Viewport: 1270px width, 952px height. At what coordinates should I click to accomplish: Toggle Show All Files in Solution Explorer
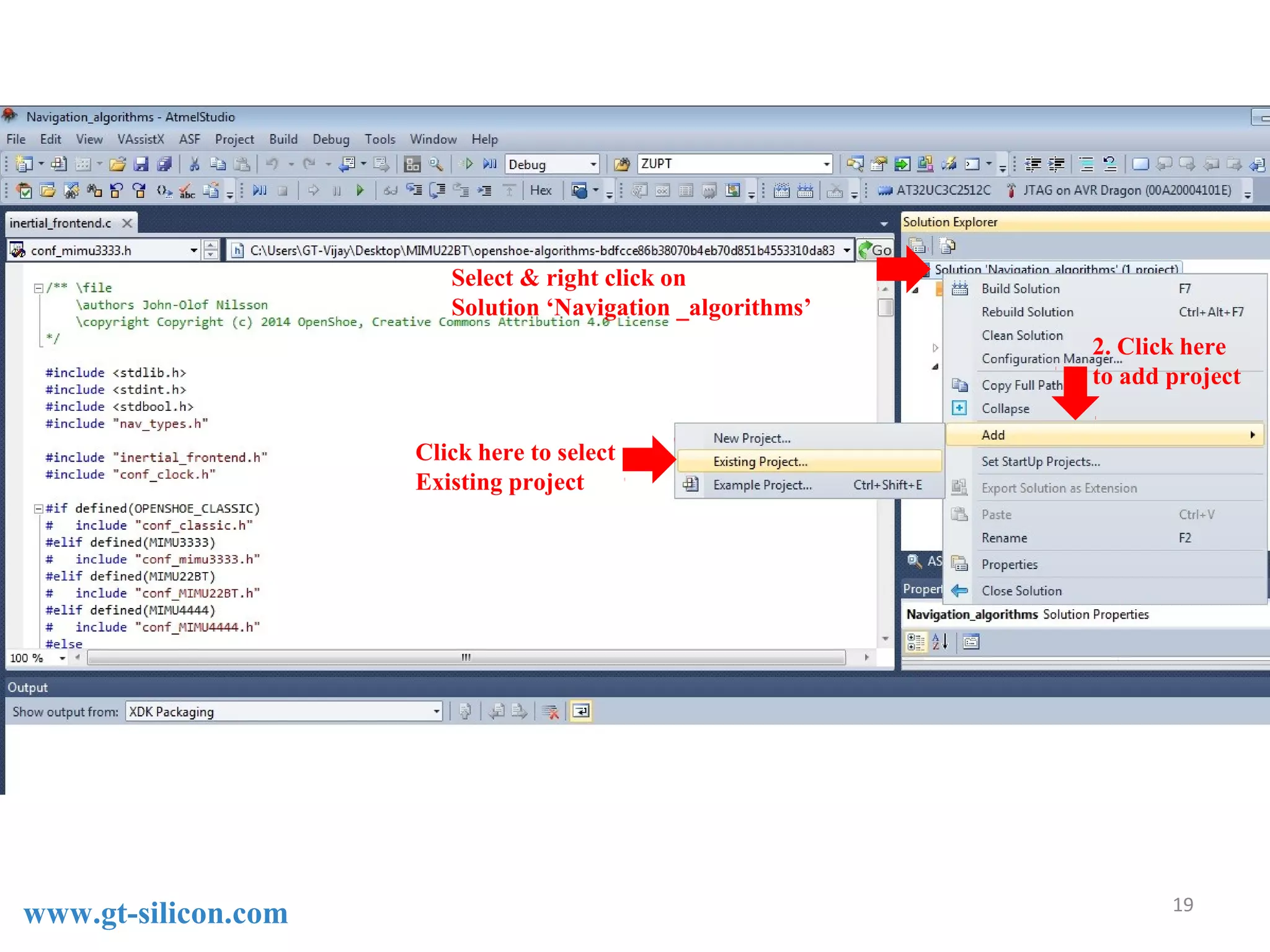click(947, 246)
